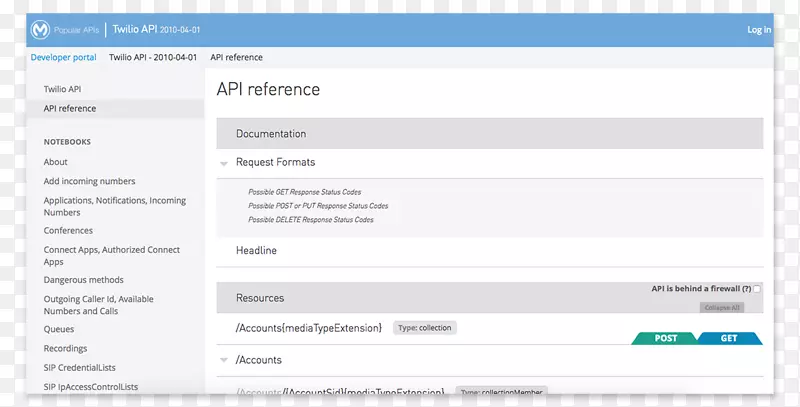The image size is (800, 407).
Task: Click the Type: collection badge
Action: tap(424, 328)
